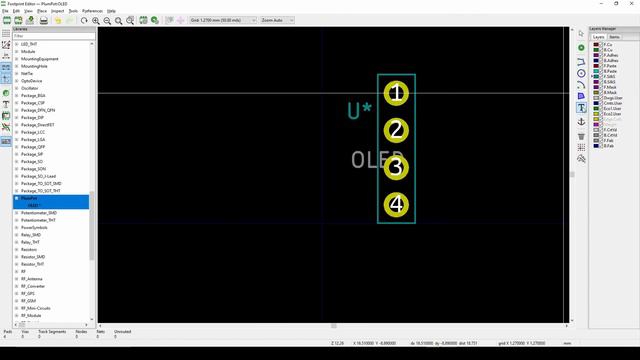The width and height of the screenshot is (640, 360).
Task: Switch units to inches
Action: point(6,56)
